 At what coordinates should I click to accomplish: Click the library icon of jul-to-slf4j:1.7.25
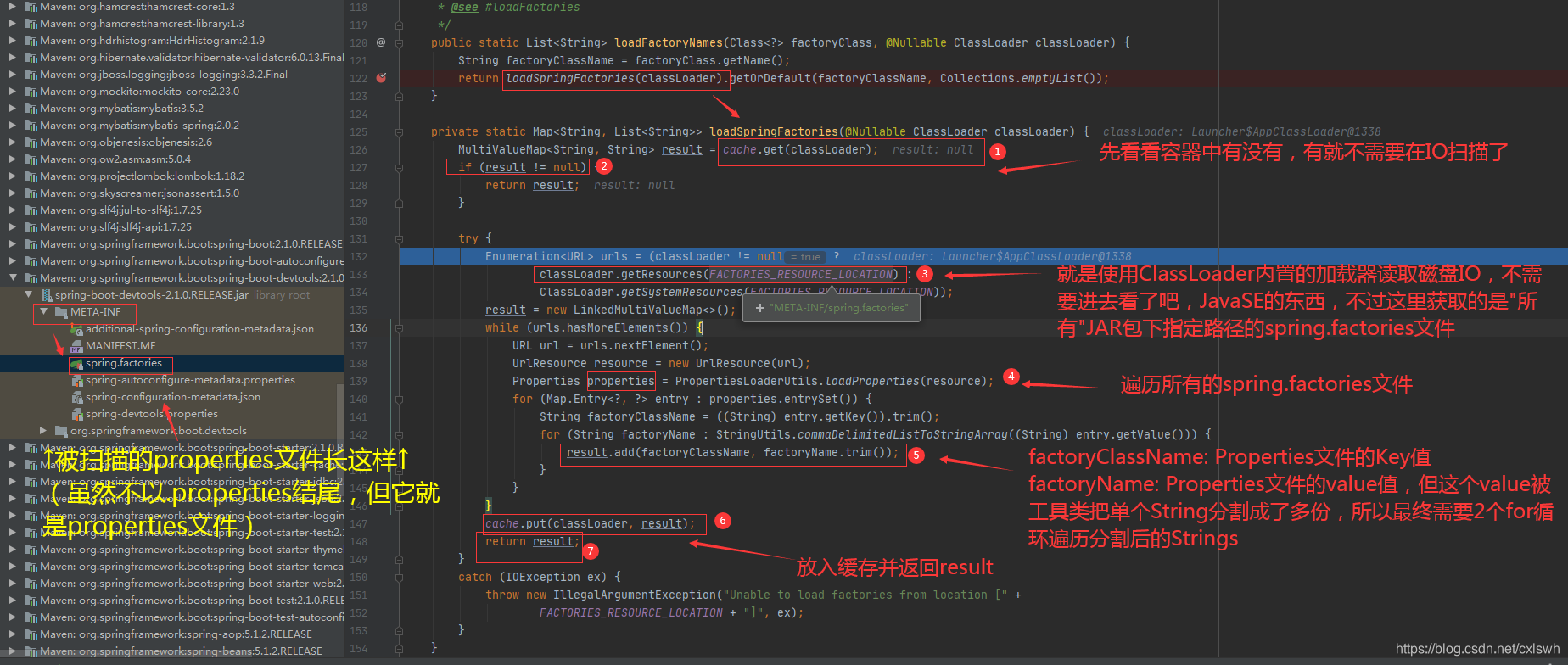pos(31,210)
